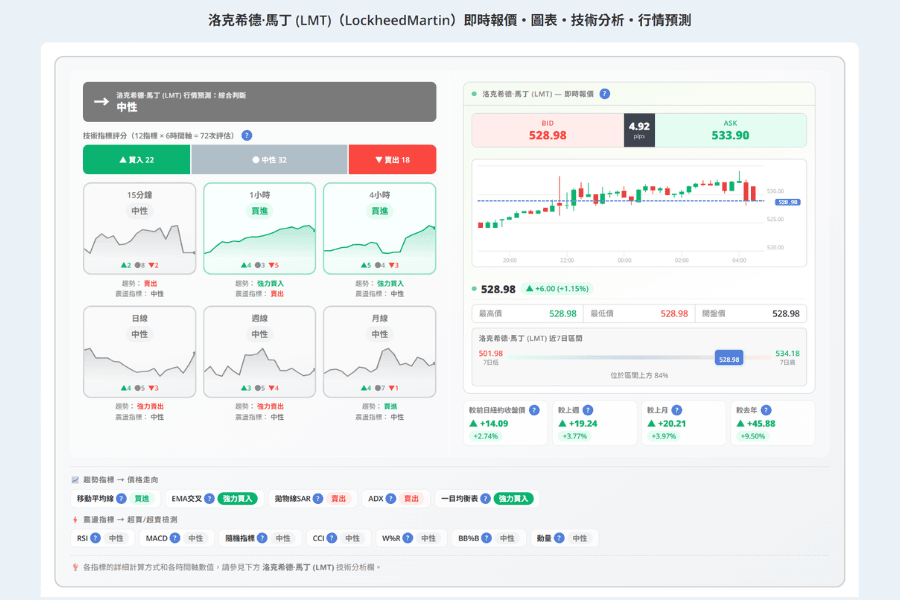900x600 pixels.
Task: Click help icon beside RSI indicator
Action: (96, 538)
